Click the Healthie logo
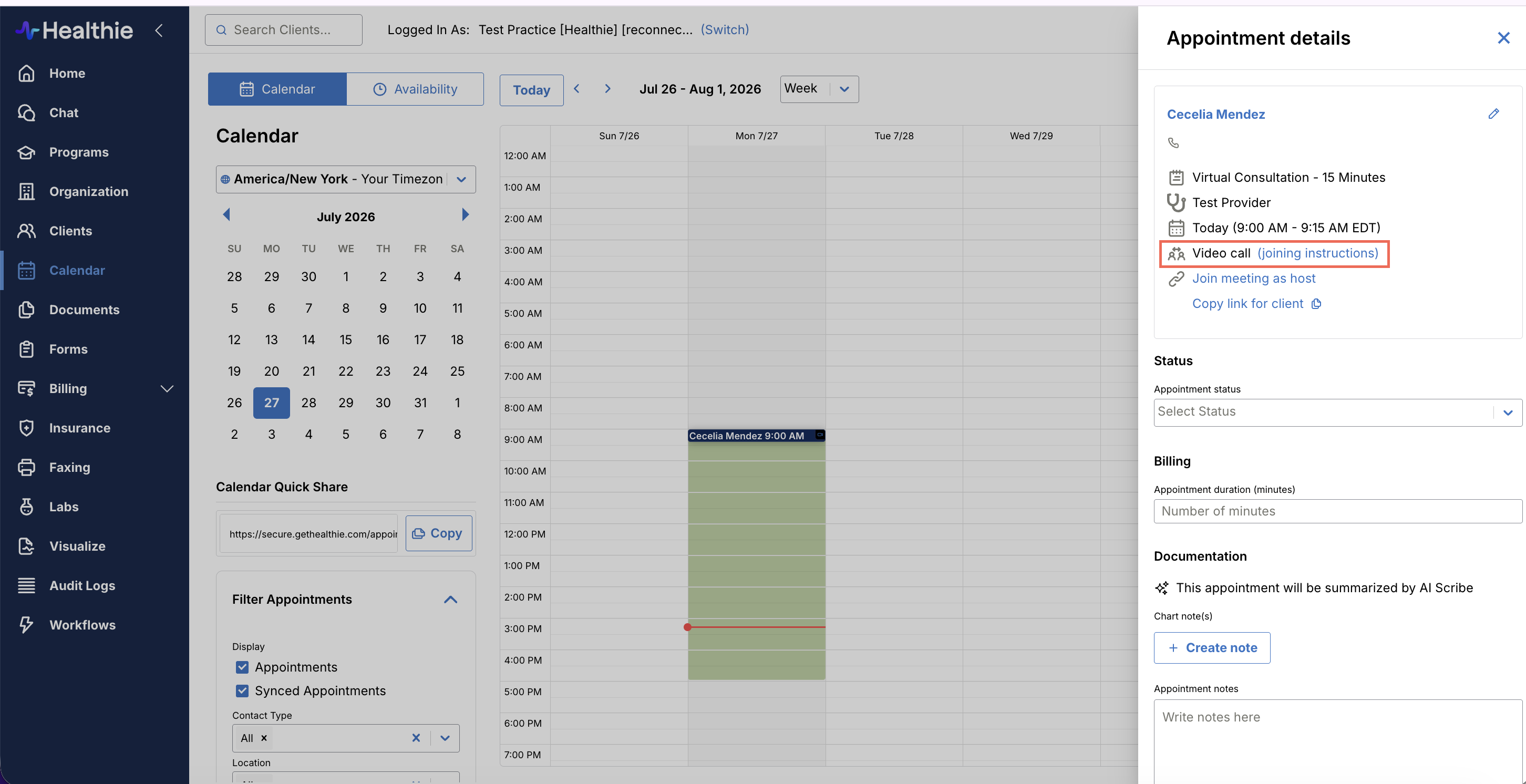 (74, 30)
